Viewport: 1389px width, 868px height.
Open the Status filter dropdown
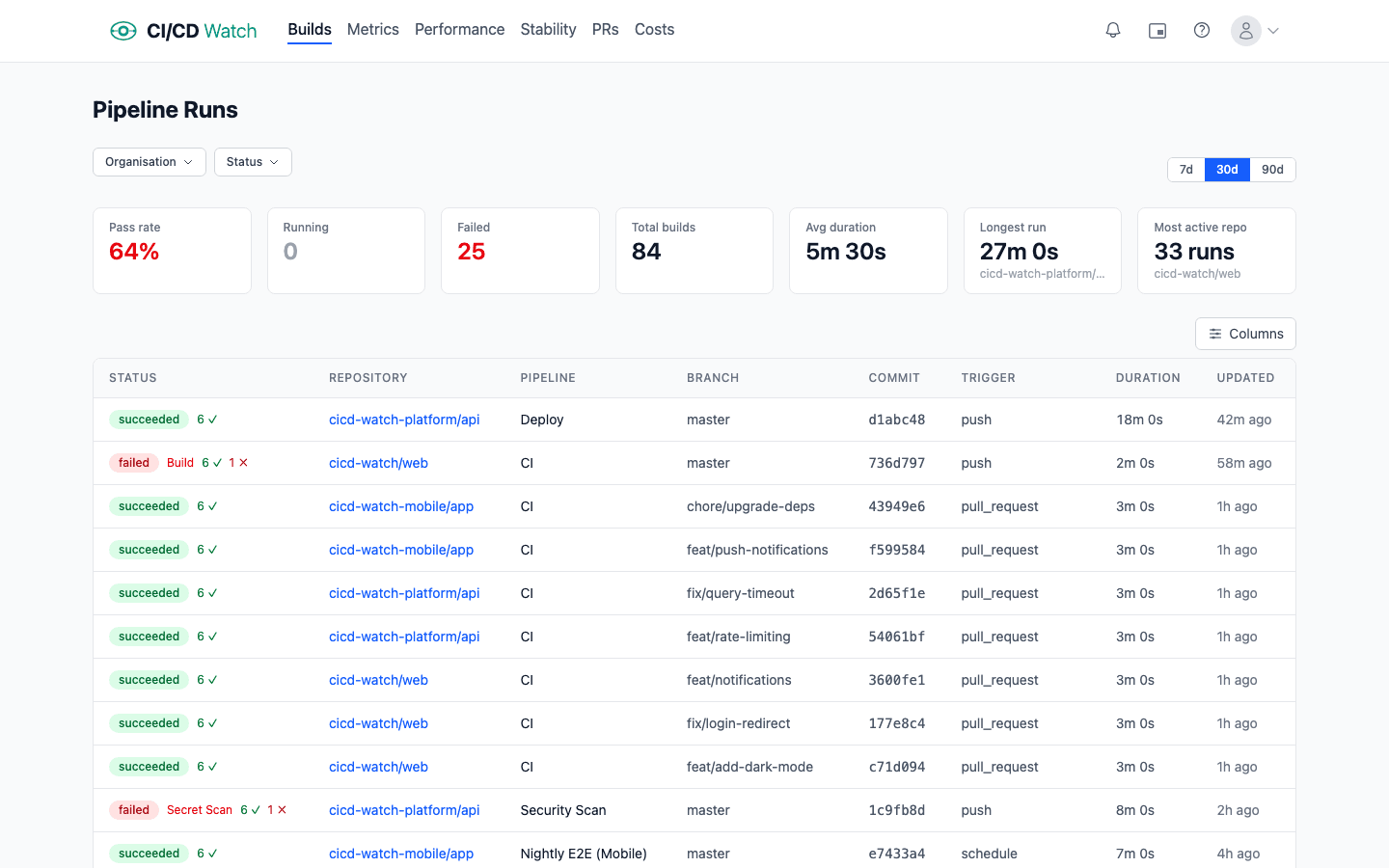(253, 161)
